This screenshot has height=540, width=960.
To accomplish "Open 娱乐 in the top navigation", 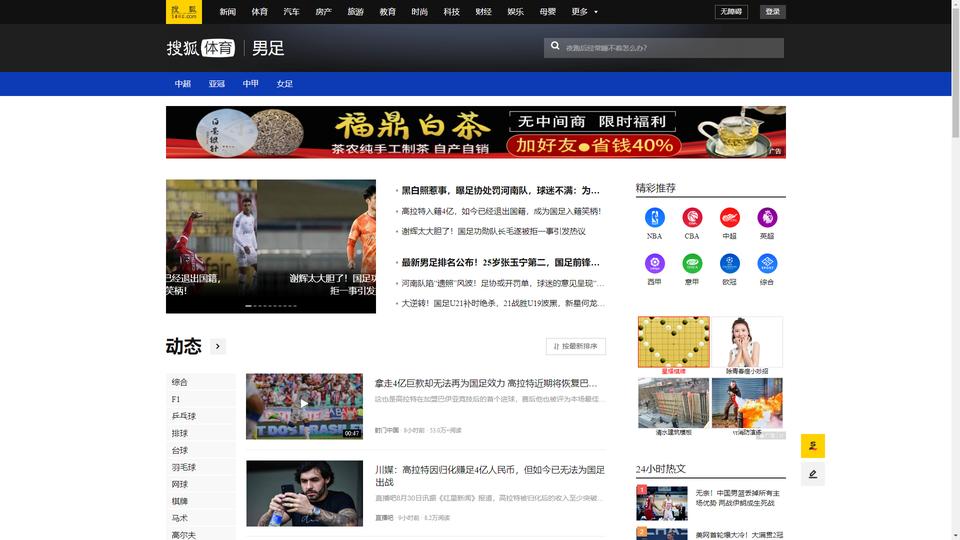I will (x=516, y=12).
